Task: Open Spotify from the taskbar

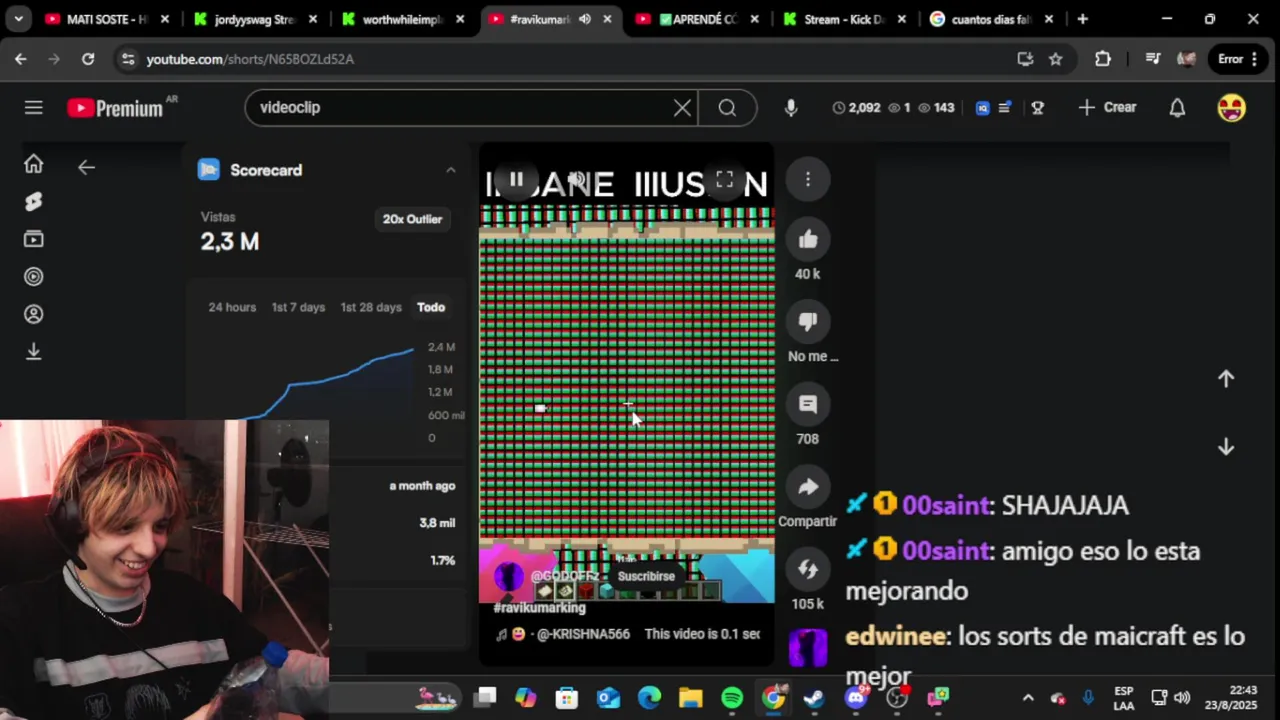Action: pyautogui.click(x=732, y=698)
